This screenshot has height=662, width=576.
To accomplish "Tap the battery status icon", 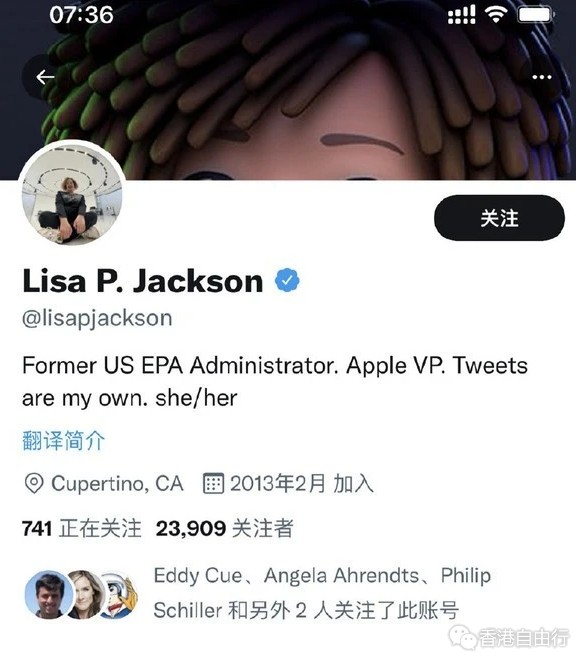I will tap(536, 15).
